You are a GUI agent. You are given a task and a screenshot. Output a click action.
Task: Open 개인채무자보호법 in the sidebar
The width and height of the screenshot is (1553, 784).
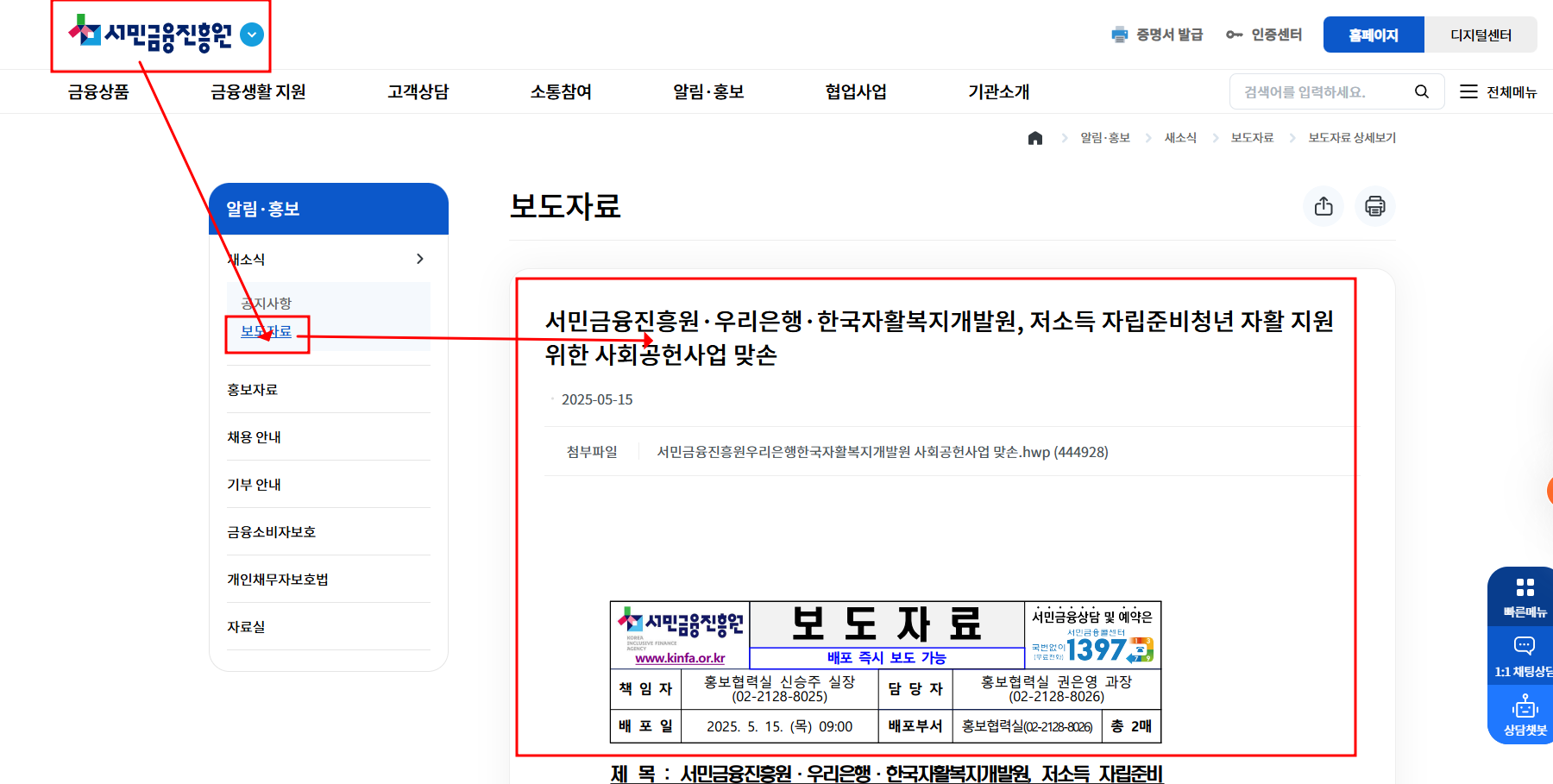[278, 580]
